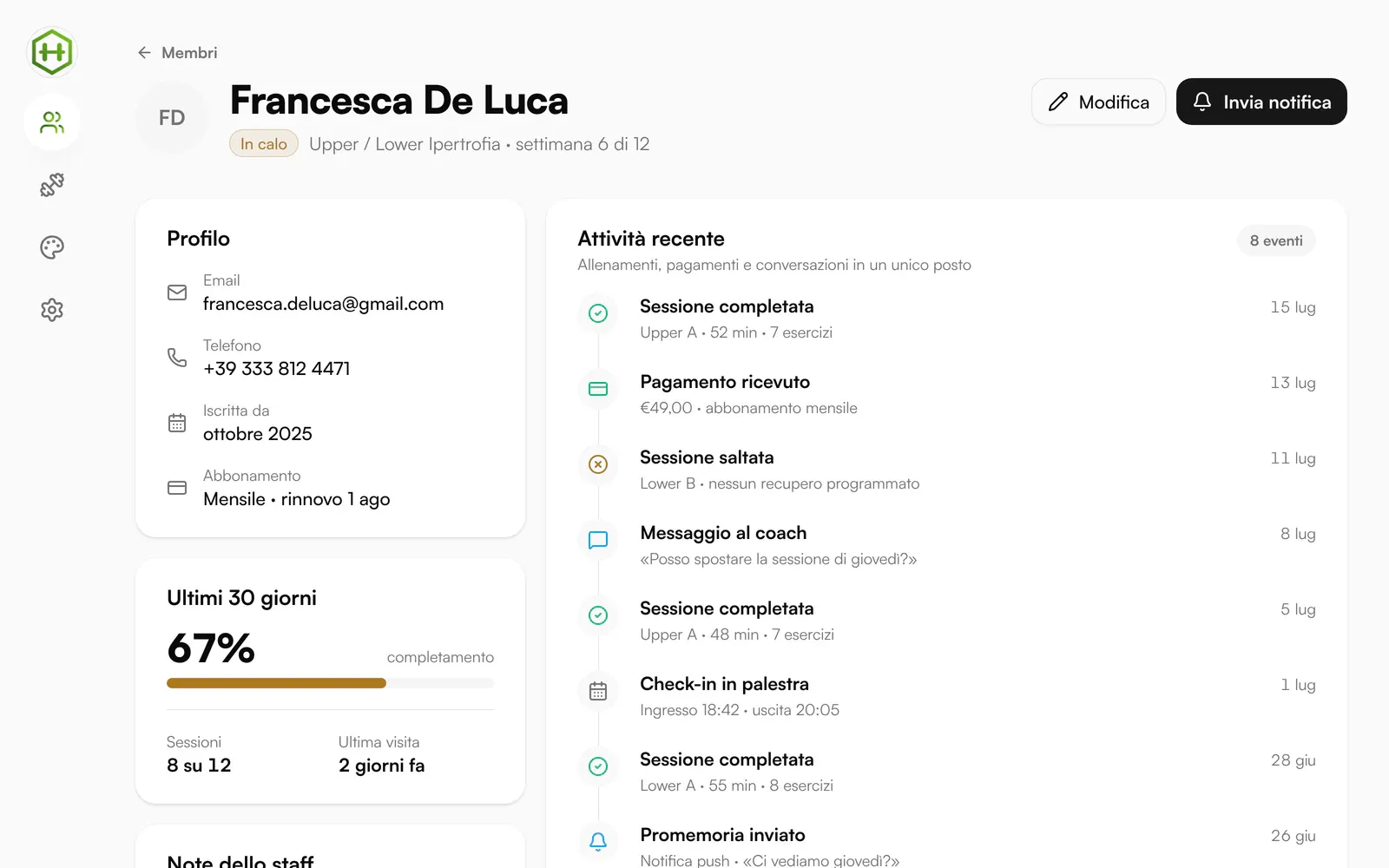Image resolution: width=1389 pixels, height=868 pixels.
Task: Click the X icon of Sessione saltata
Action: tap(598, 464)
